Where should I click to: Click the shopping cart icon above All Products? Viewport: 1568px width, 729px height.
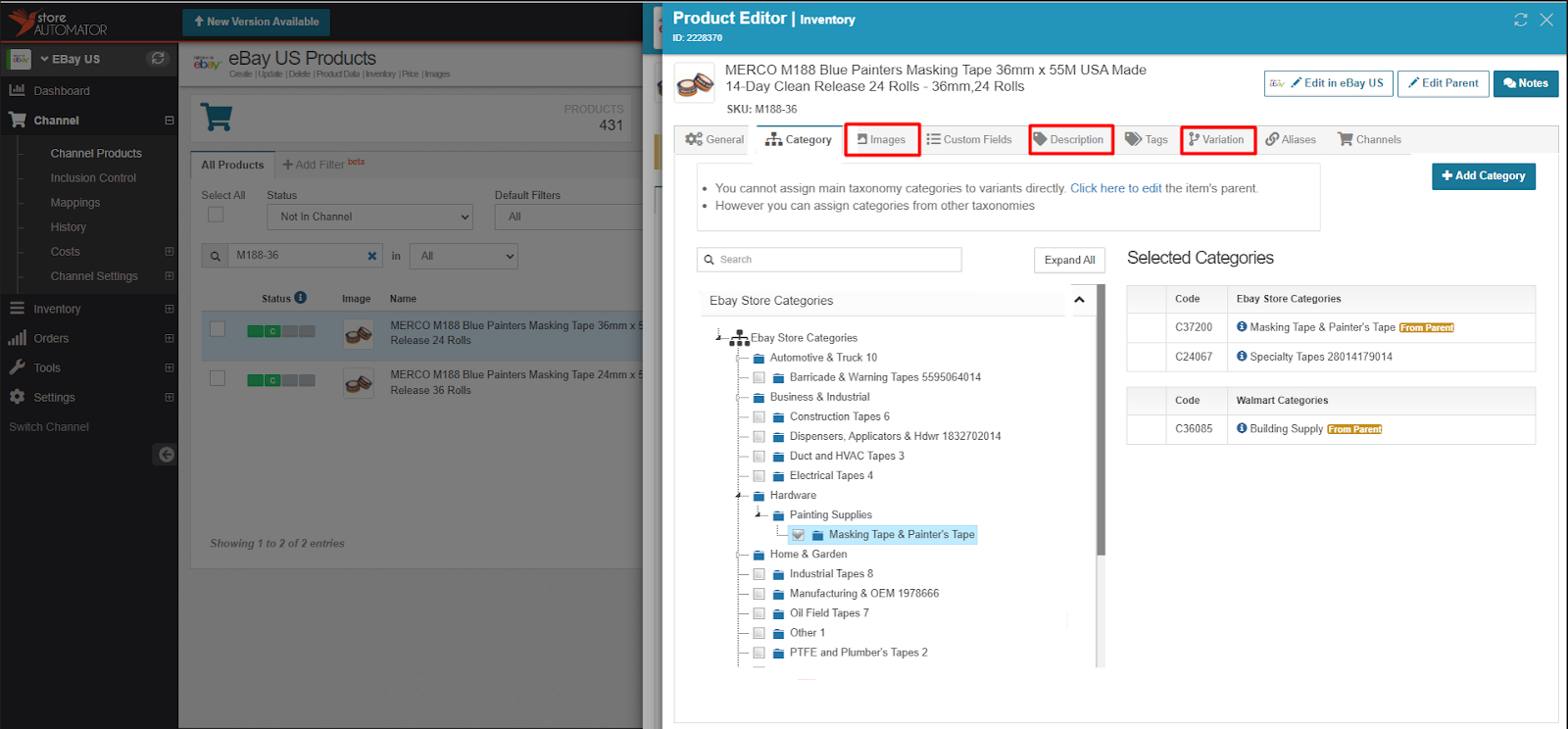(x=216, y=117)
